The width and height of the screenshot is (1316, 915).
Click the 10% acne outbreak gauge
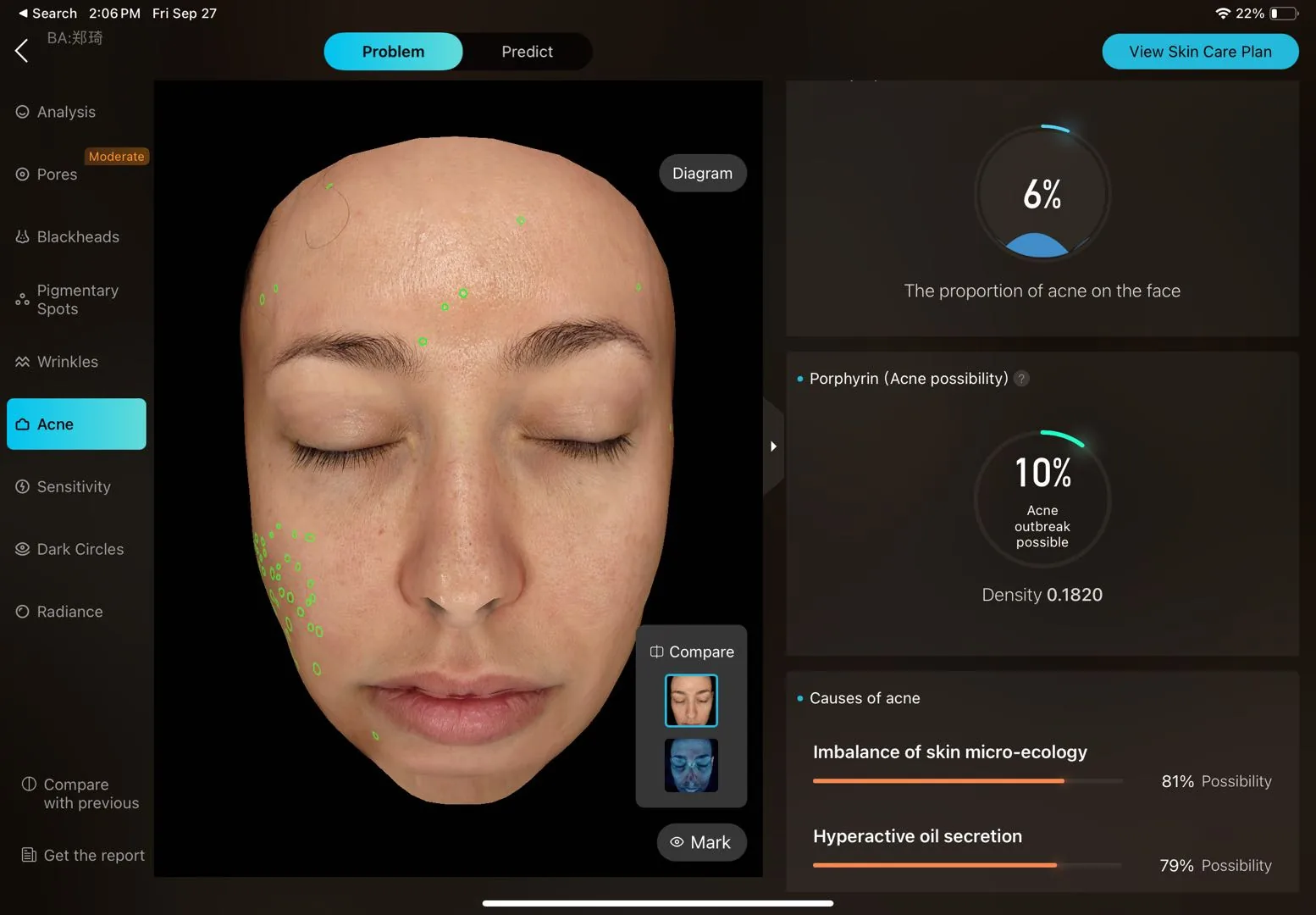1042,499
